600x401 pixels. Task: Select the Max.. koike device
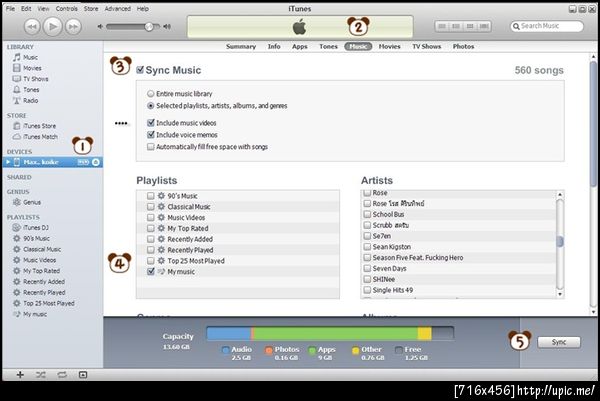click(x=52, y=162)
